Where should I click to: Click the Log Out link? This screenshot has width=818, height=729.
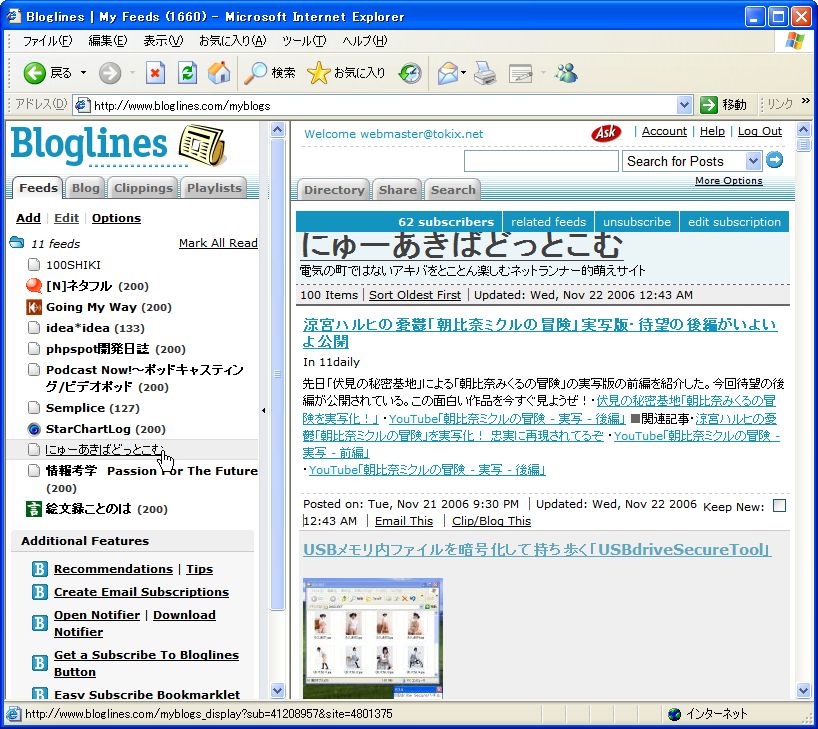click(760, 131)
